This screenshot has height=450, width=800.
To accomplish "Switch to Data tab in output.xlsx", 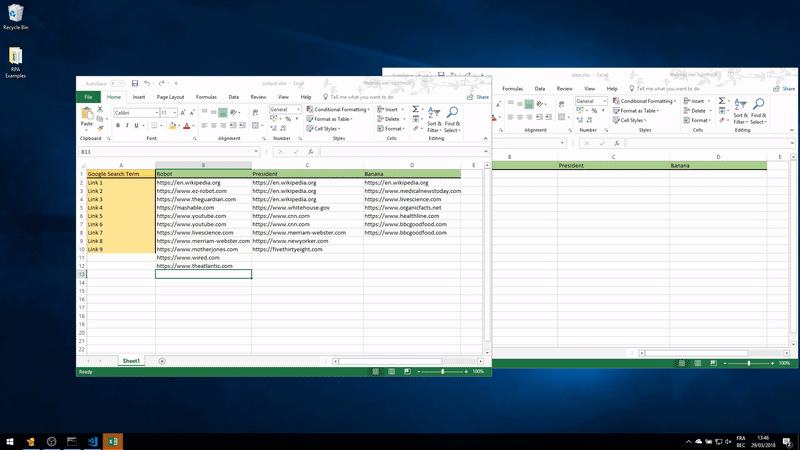I will point(234,97).
